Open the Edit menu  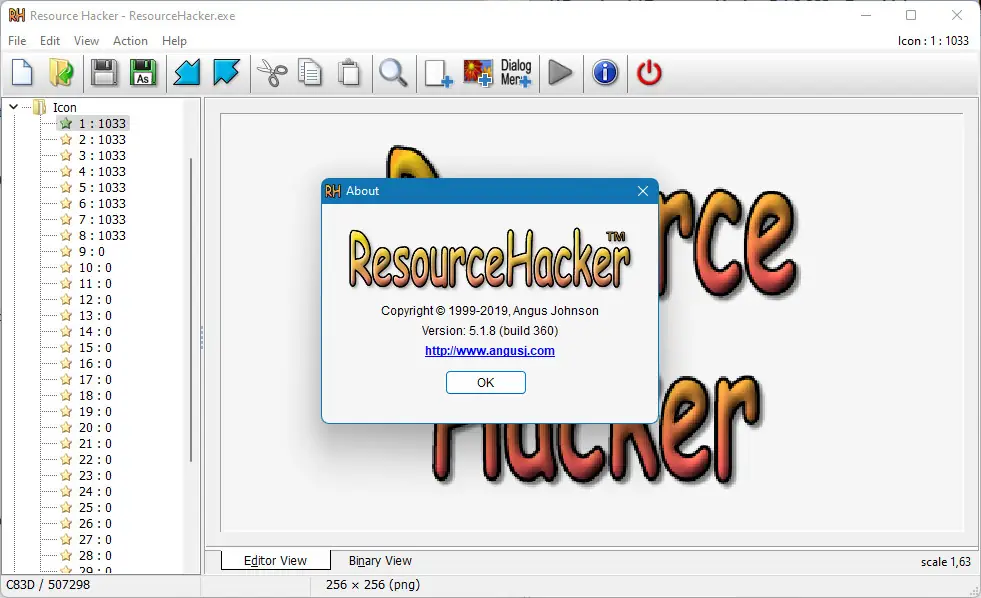coord(50,41)
